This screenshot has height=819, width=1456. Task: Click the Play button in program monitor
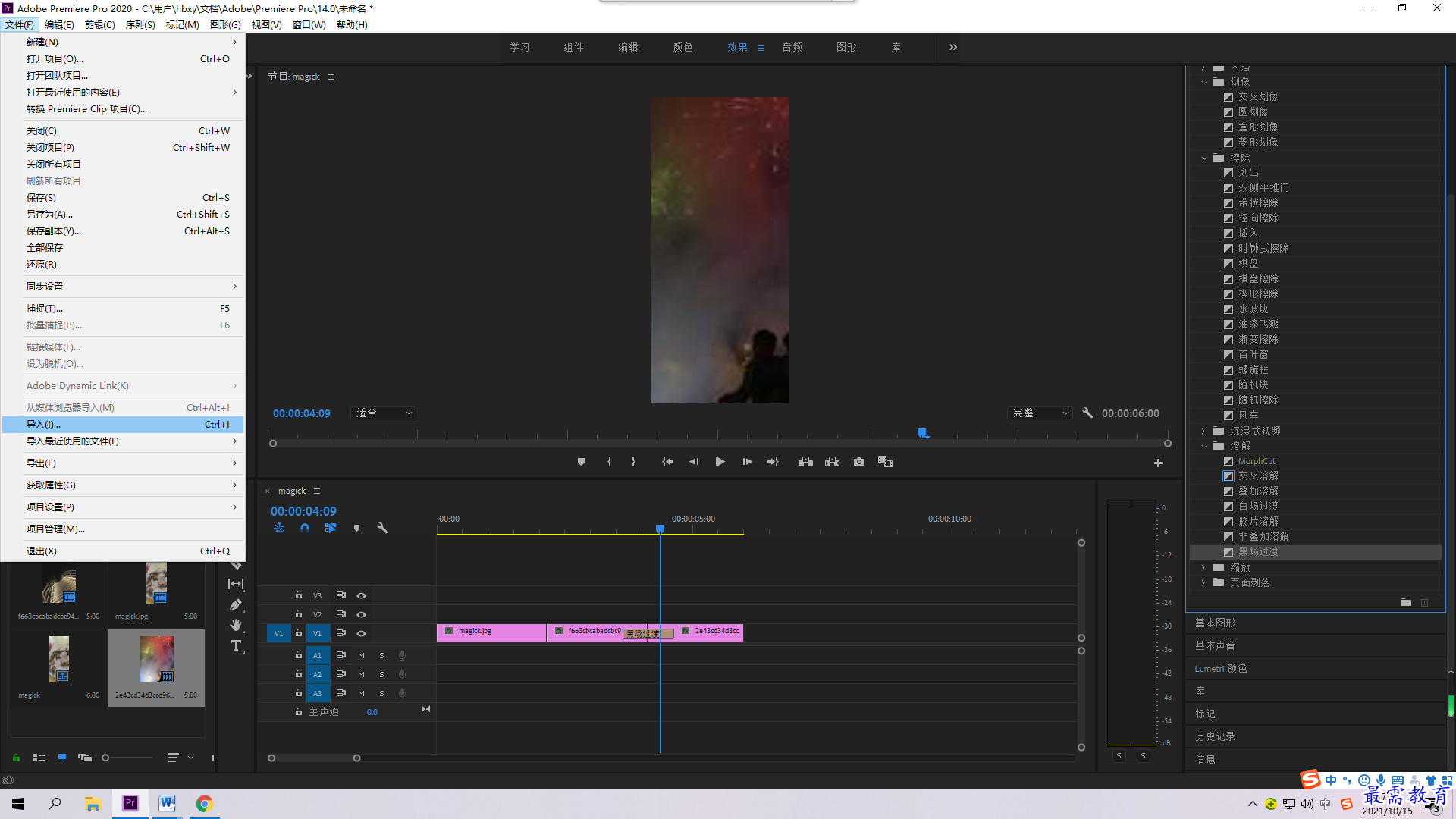(x=720, y=462)
